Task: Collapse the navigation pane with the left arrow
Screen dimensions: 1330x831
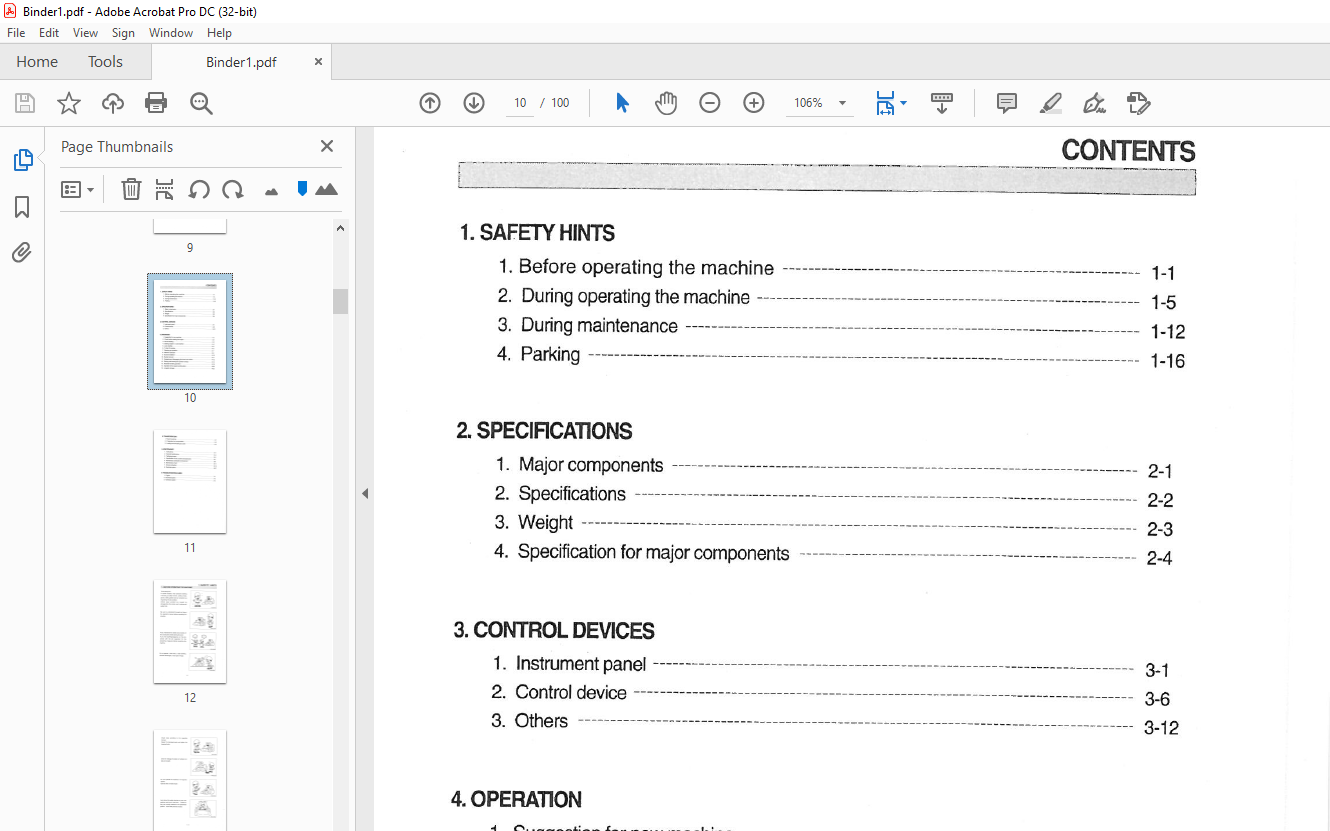Action: (x=365, y=493)
